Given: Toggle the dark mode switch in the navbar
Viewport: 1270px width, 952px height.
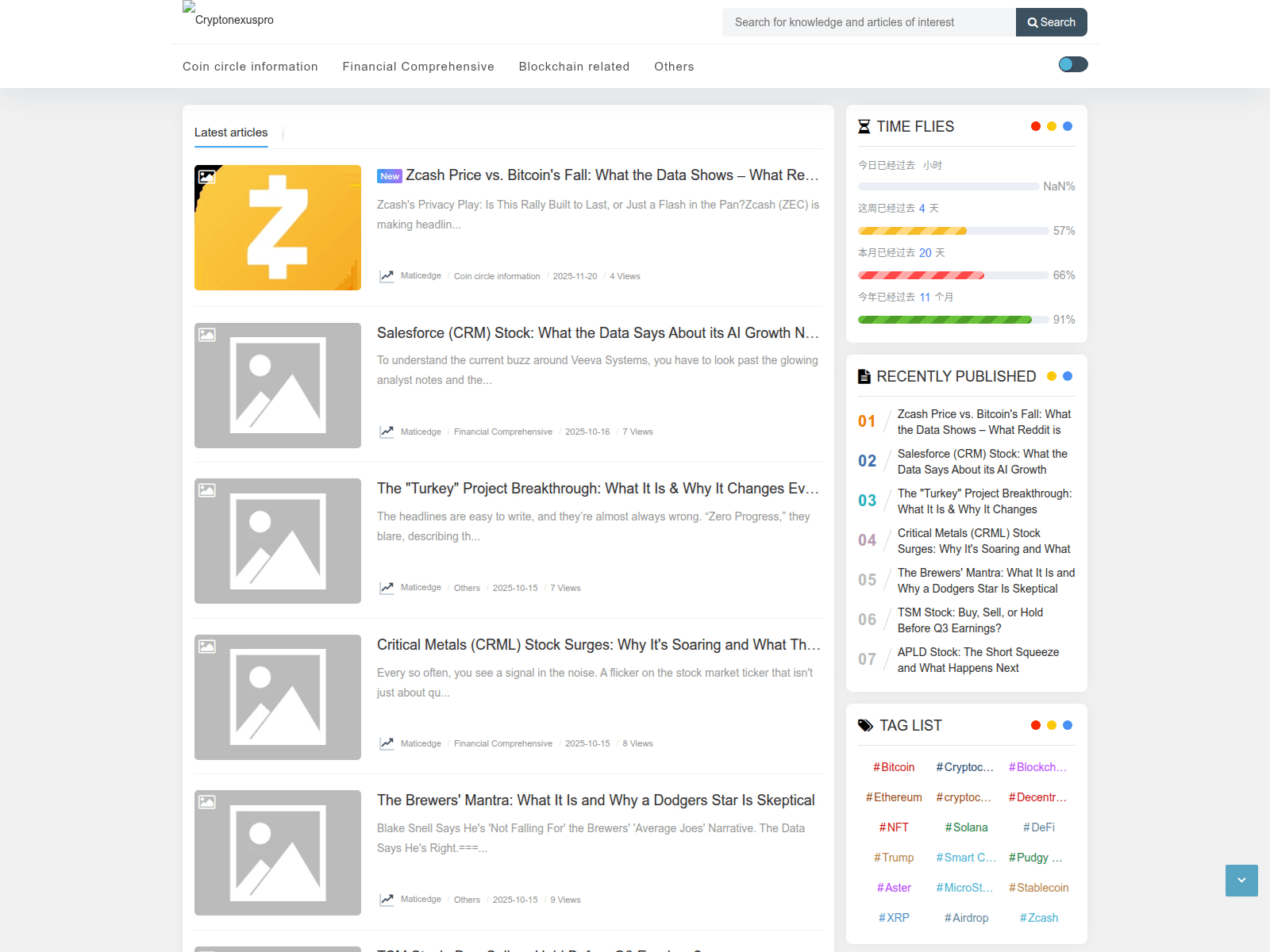Looking at the screenshot, I should [x=1072, y=64].
